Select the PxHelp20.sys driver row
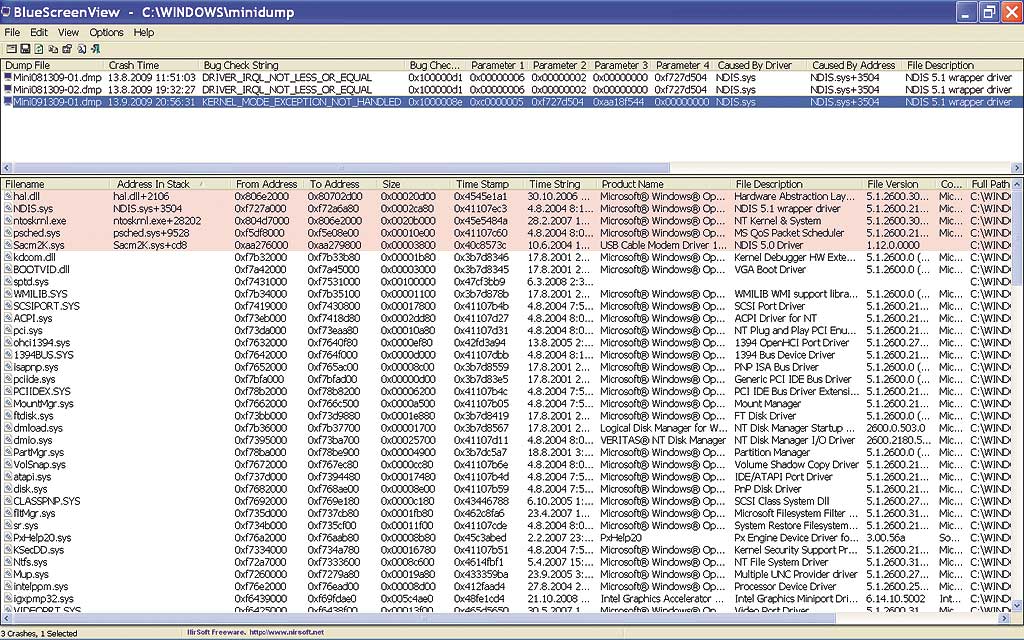The height and width of the screenshot is (640, 1024). [x=506, y=537]
